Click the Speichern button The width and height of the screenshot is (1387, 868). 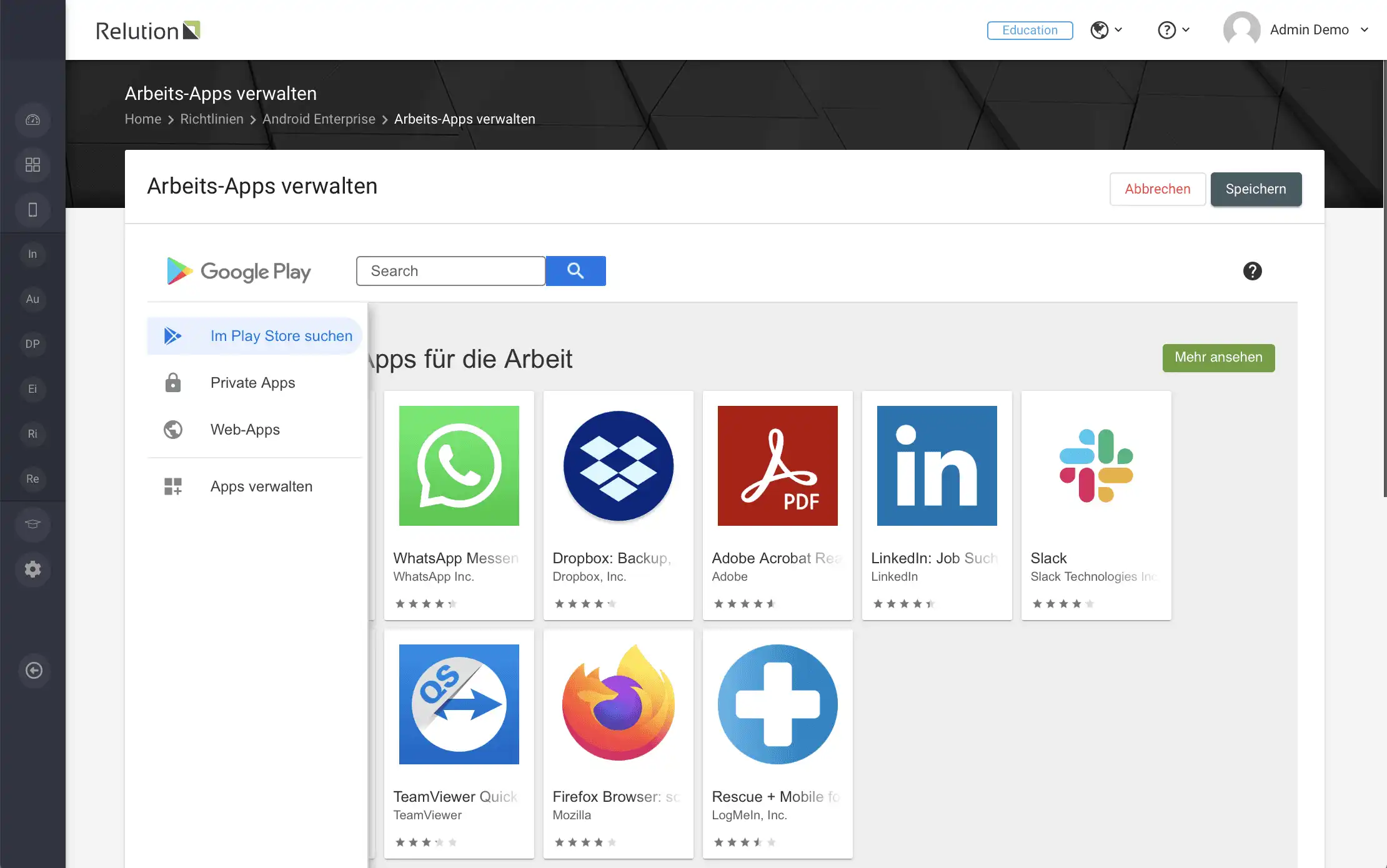coord(1256,189)
